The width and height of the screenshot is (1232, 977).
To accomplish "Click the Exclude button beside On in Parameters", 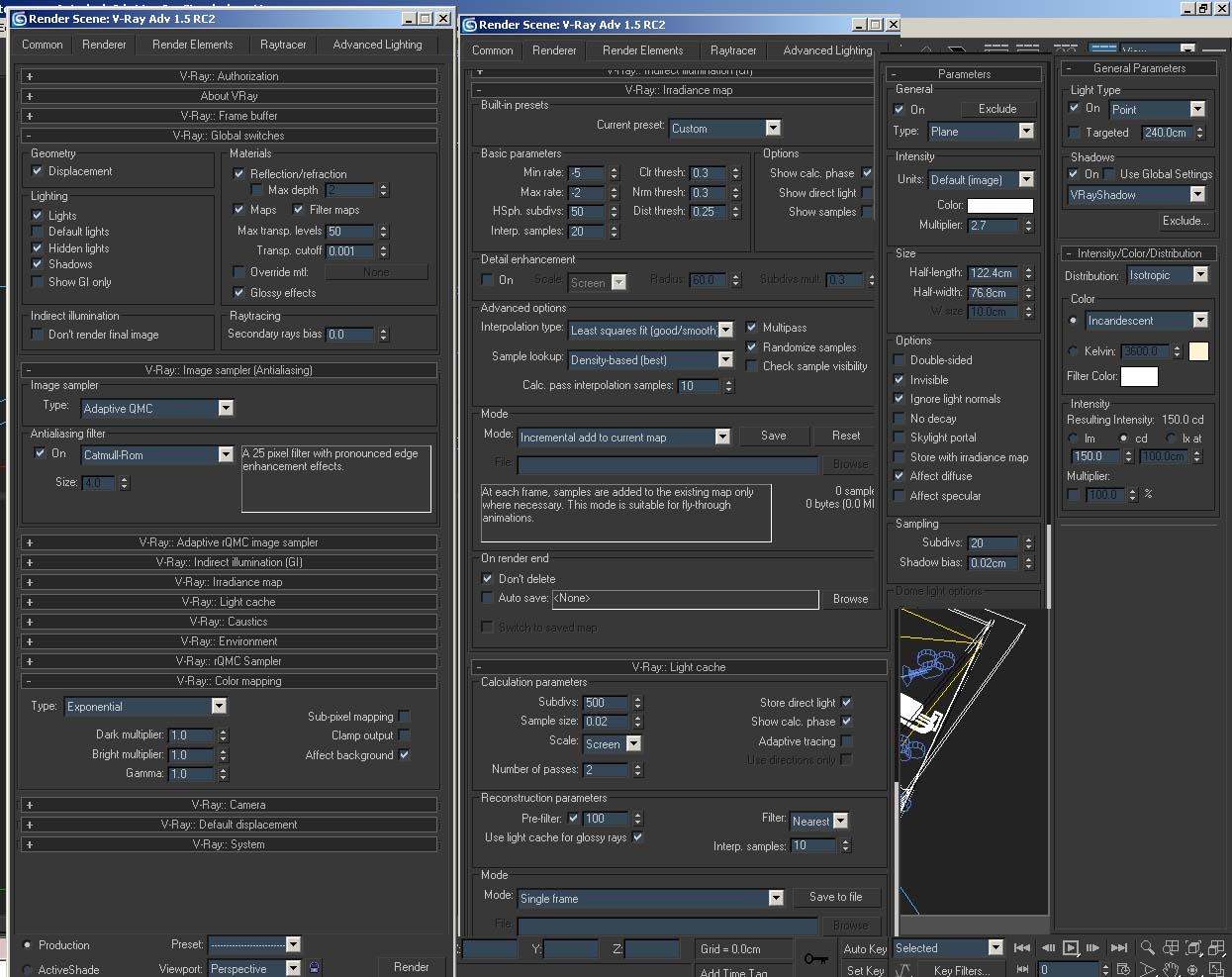I will pyautogui.click(x=997, y=109).
